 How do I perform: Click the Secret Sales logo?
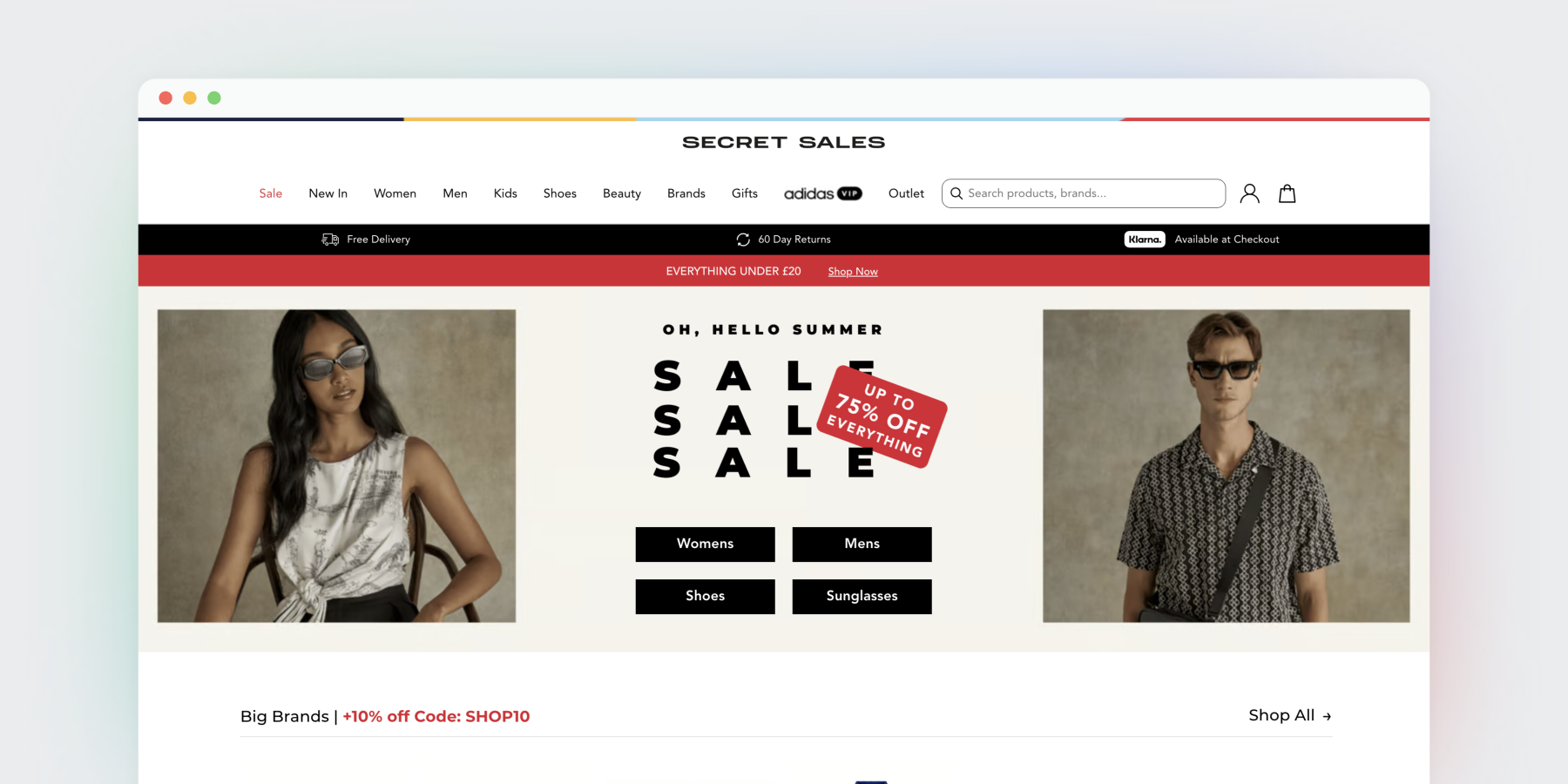[783, 142]
